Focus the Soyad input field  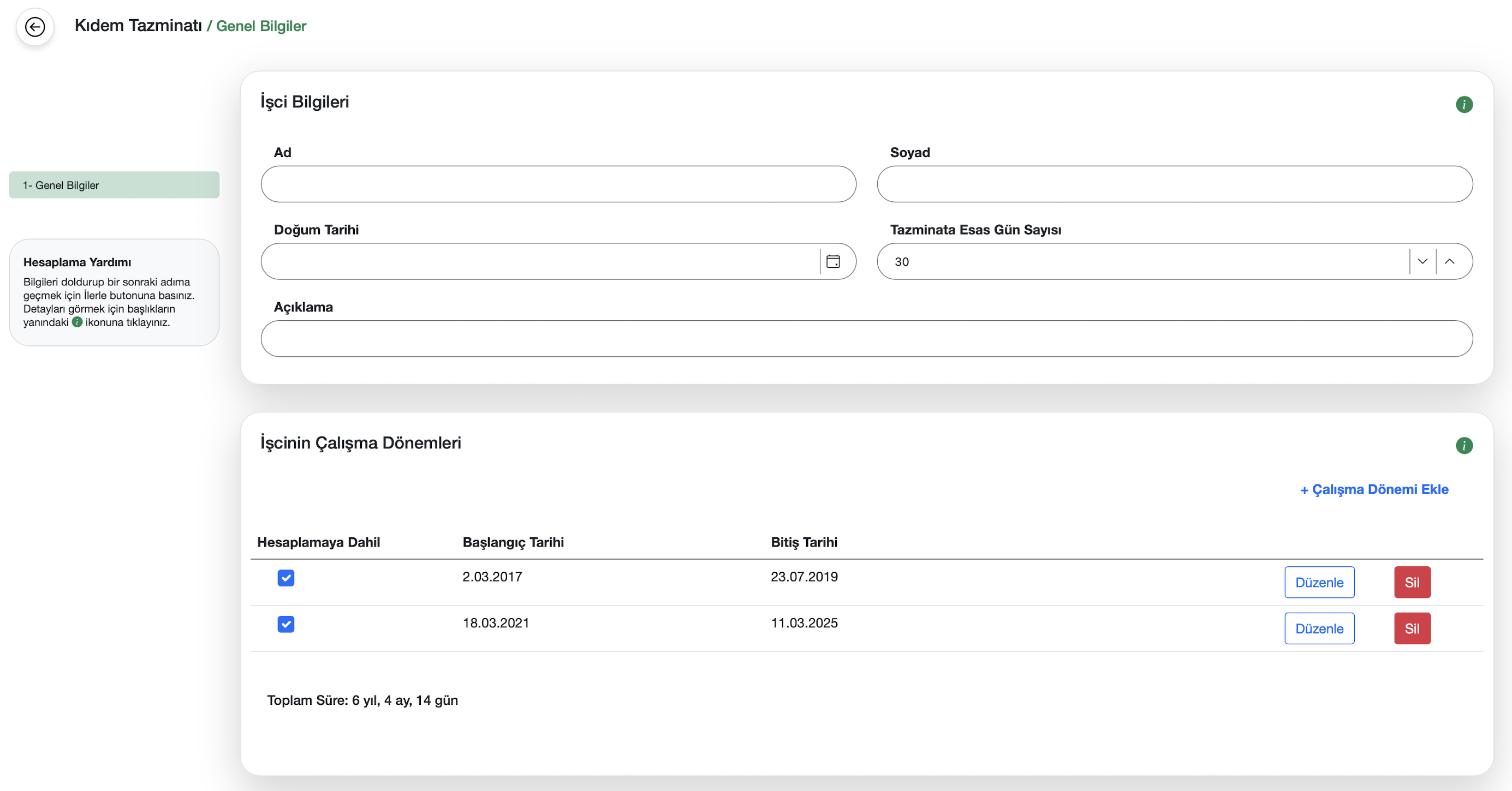[x=1174, y=184]
